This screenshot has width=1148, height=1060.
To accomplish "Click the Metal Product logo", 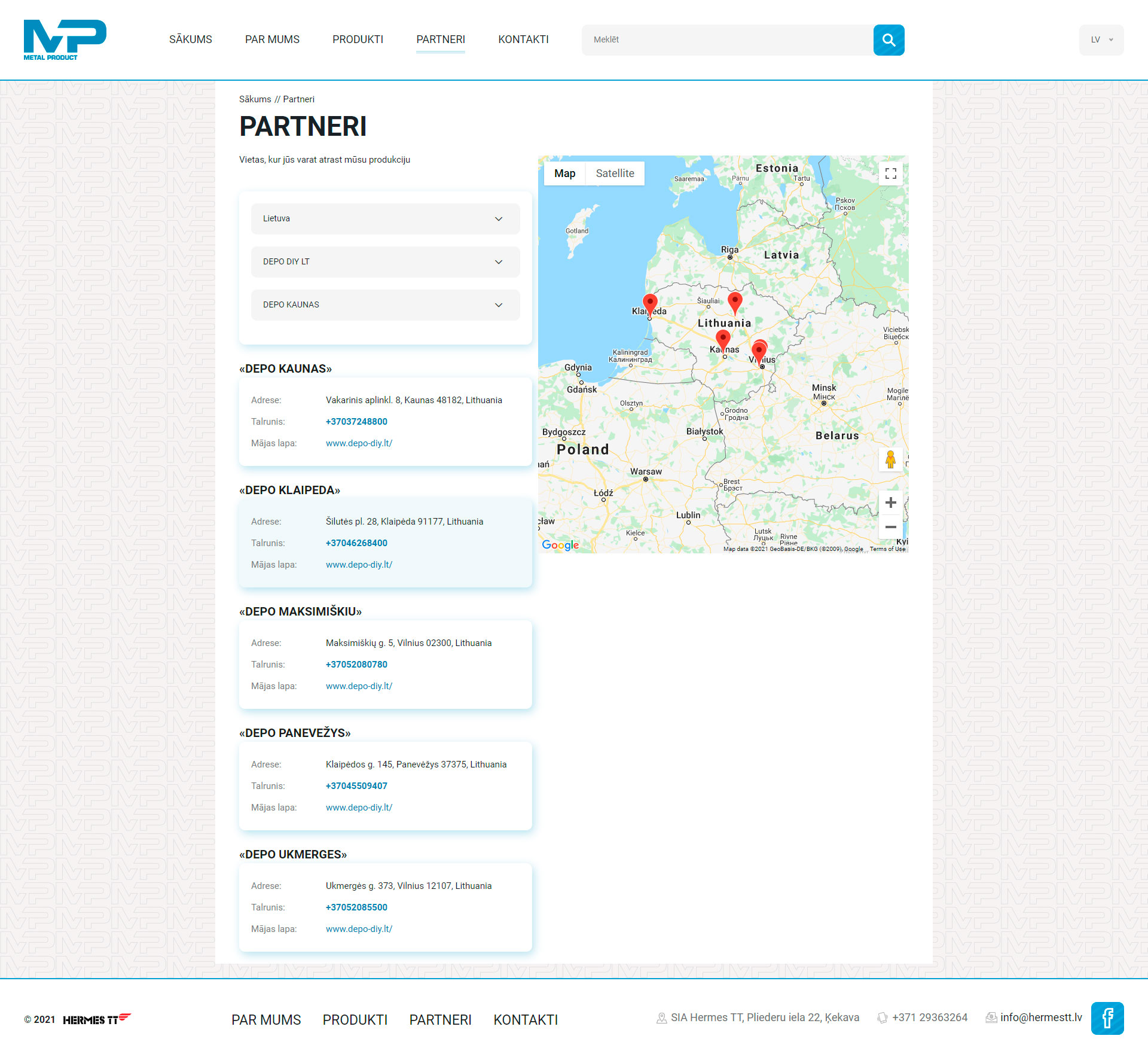I will (x=65, y=40).
